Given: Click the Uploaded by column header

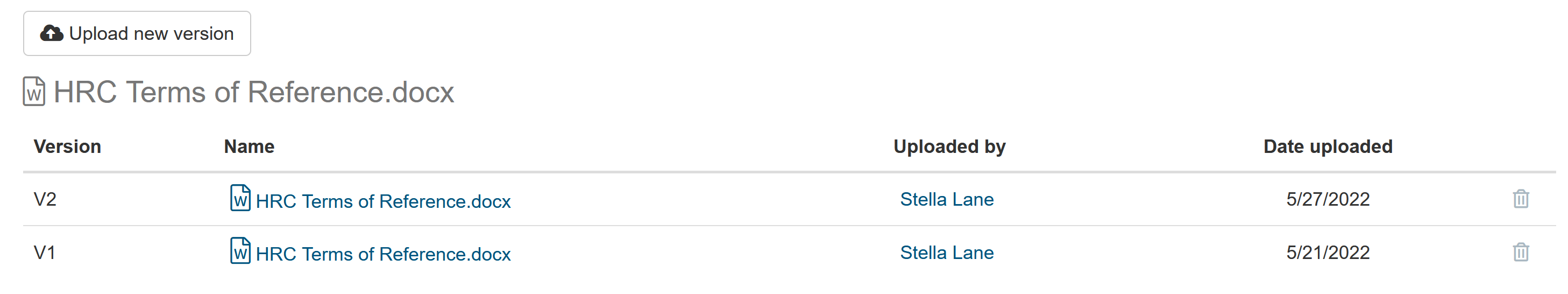Looking at the screenshot, I should point(949,146).
